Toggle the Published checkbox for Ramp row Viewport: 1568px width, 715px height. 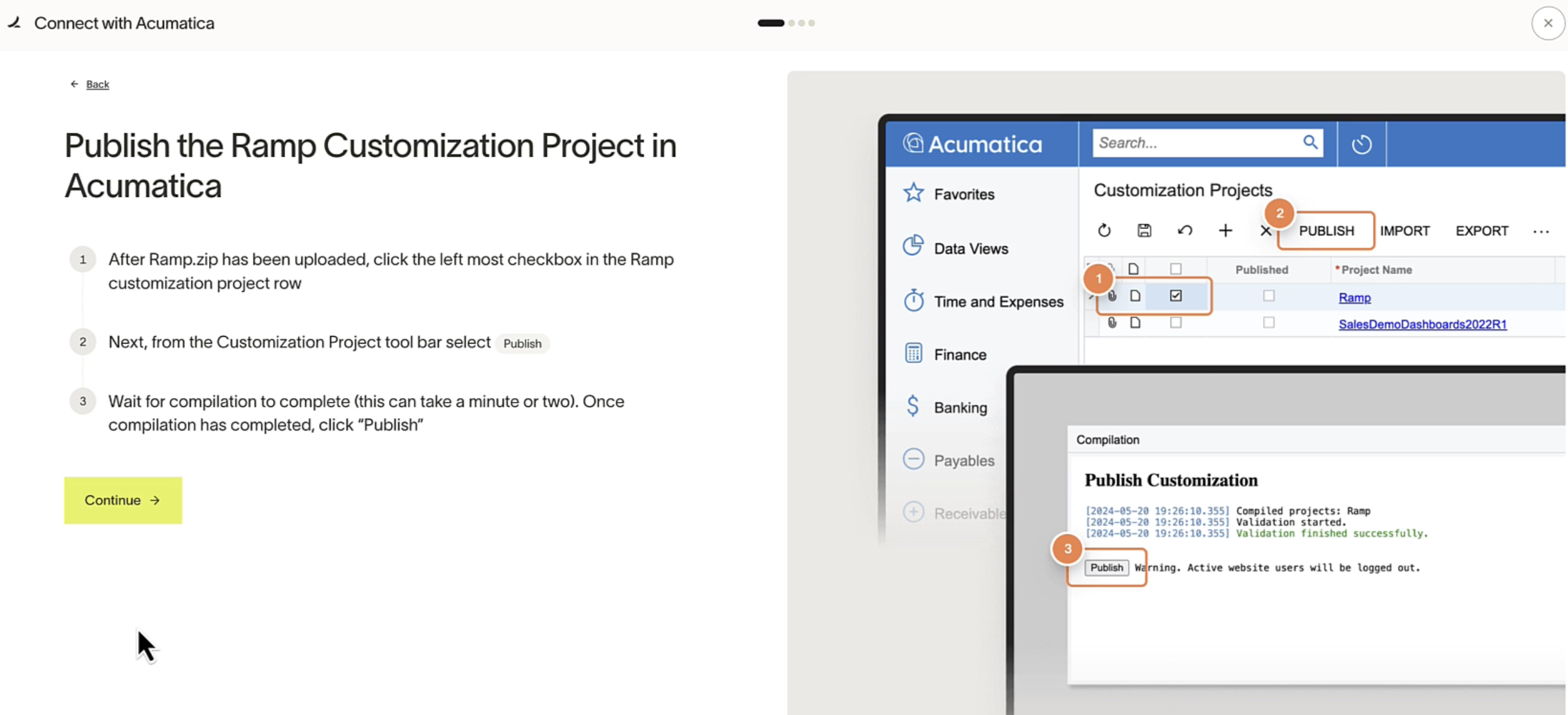tap(1268, 296)
